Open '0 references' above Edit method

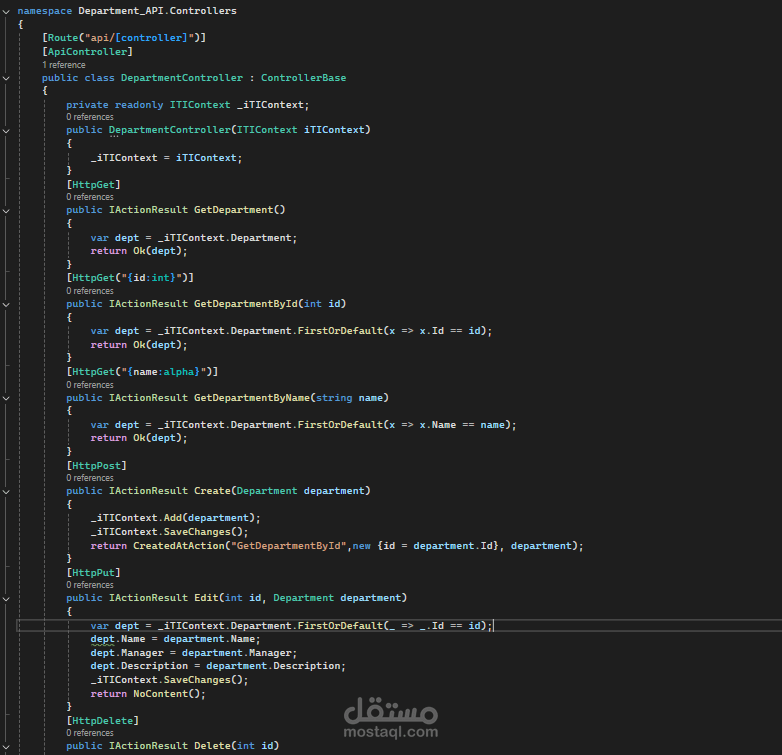[x=90, y=584]
